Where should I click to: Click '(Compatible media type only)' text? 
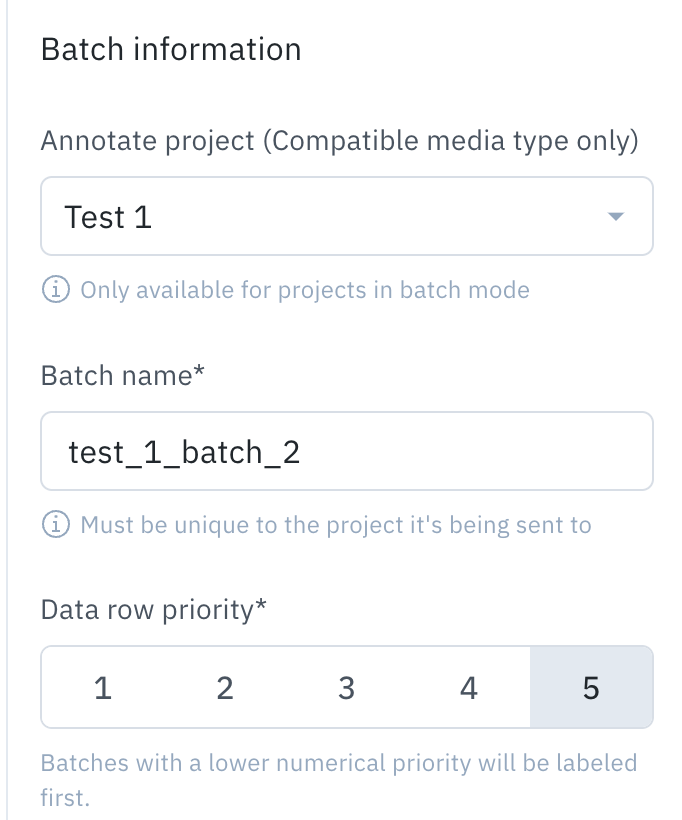pos(450,141)
